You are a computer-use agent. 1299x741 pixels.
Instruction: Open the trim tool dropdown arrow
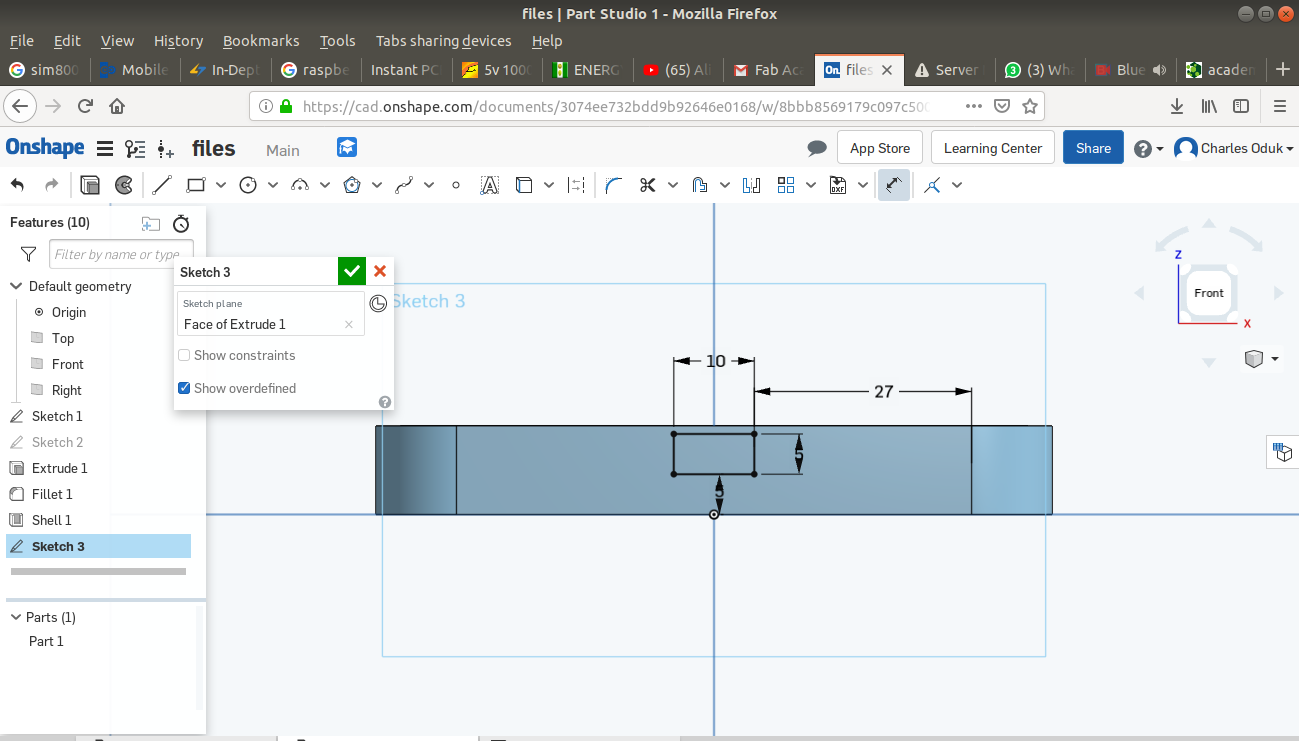(673, 185)
